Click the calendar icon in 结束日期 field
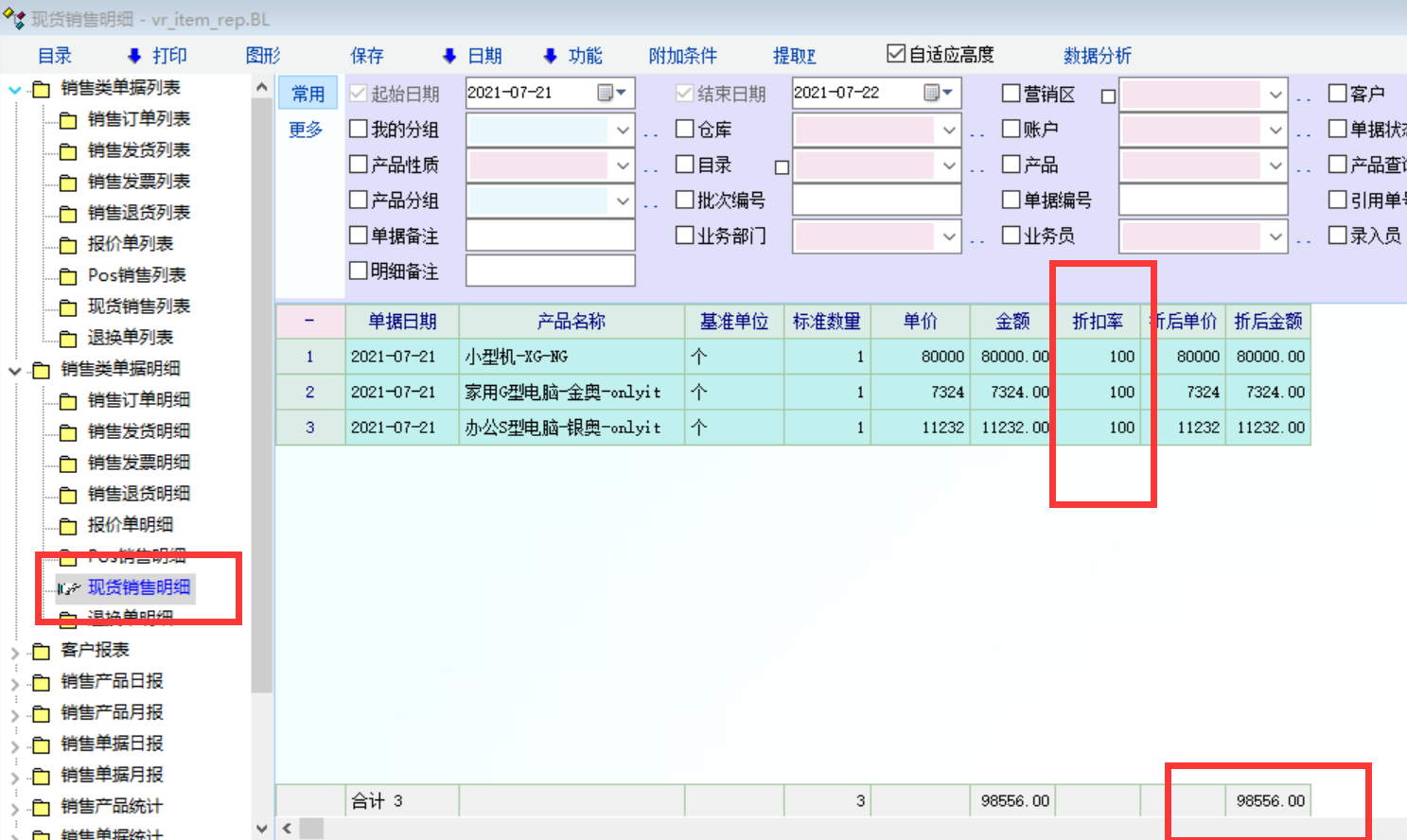 (932, 93)
